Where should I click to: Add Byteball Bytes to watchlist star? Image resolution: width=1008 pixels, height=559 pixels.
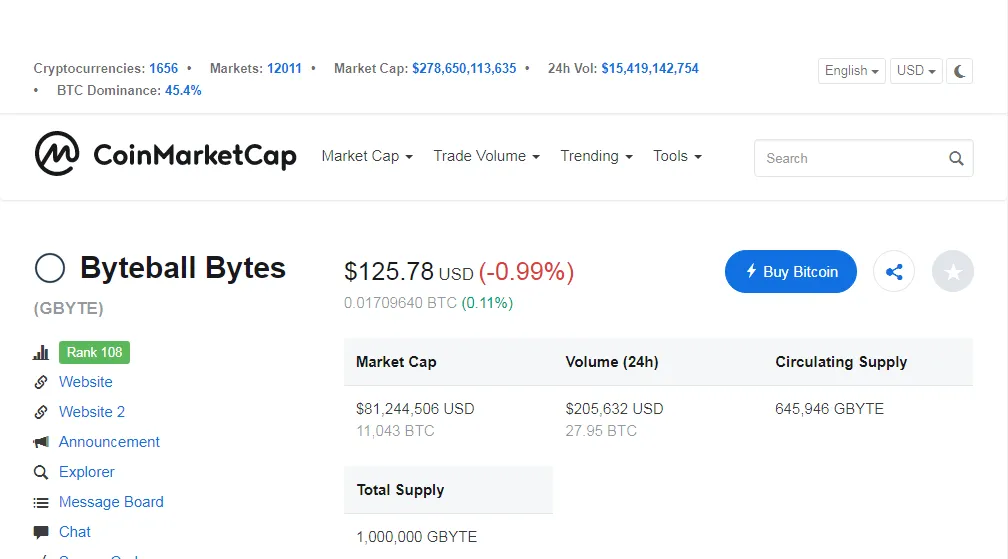953,271
